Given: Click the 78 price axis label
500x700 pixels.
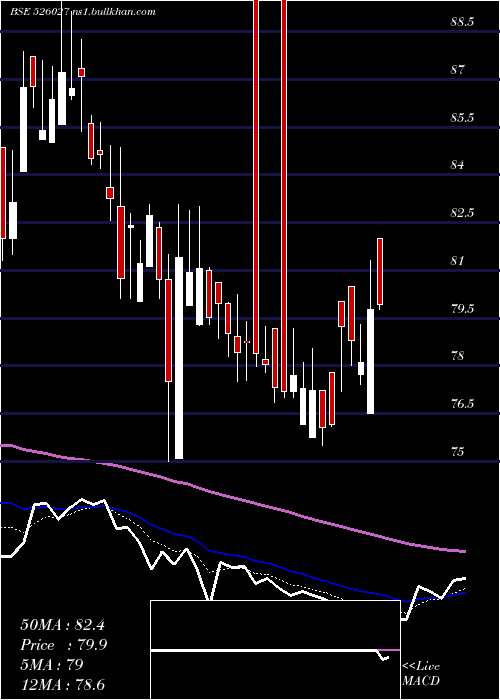Looking at the screenshot, I should (x=458, y=356).
